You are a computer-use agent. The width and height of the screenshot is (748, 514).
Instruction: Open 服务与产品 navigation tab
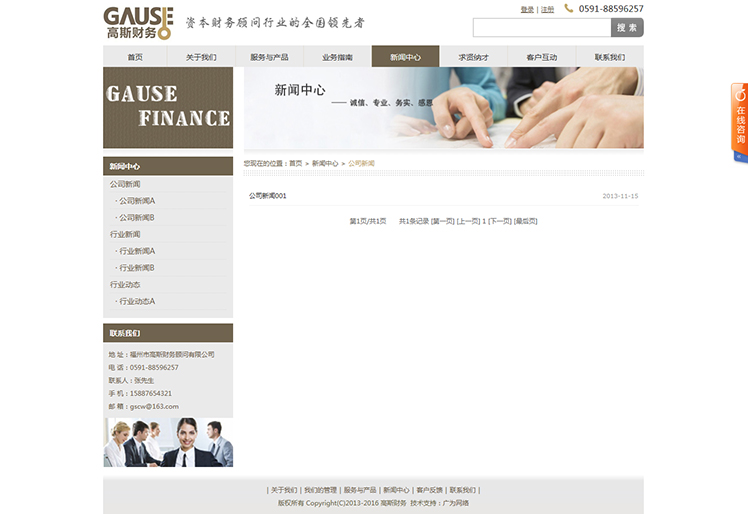point(269,57)
